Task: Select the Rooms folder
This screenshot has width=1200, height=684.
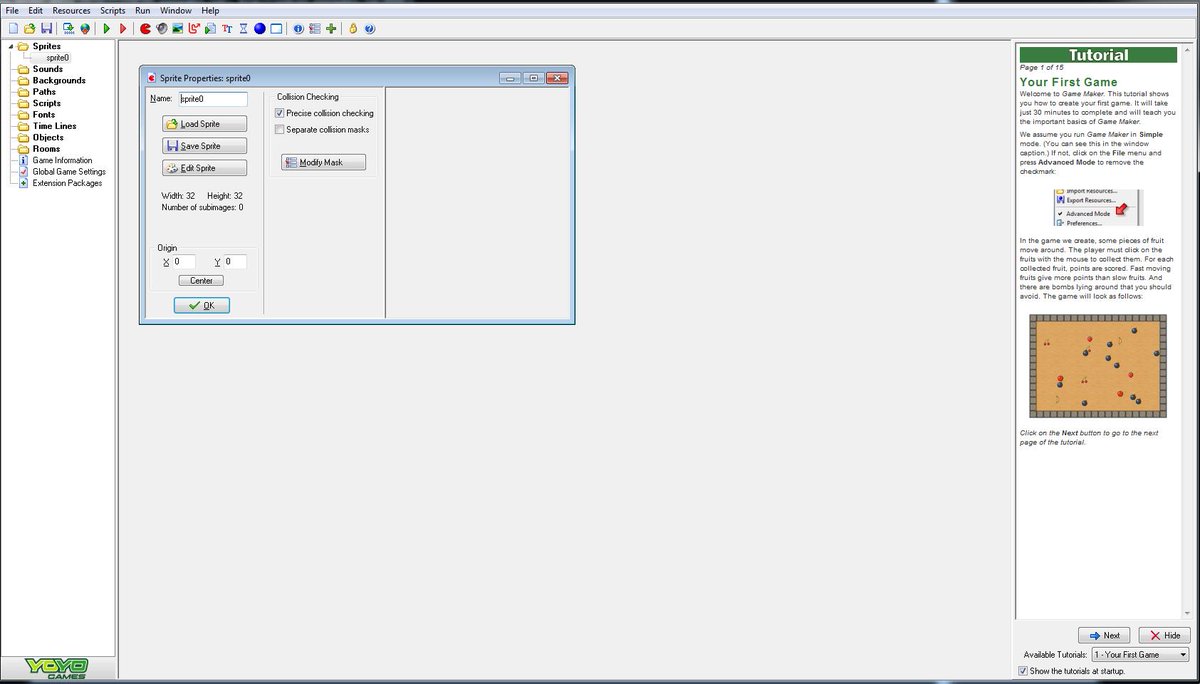Action: point(46,149)
